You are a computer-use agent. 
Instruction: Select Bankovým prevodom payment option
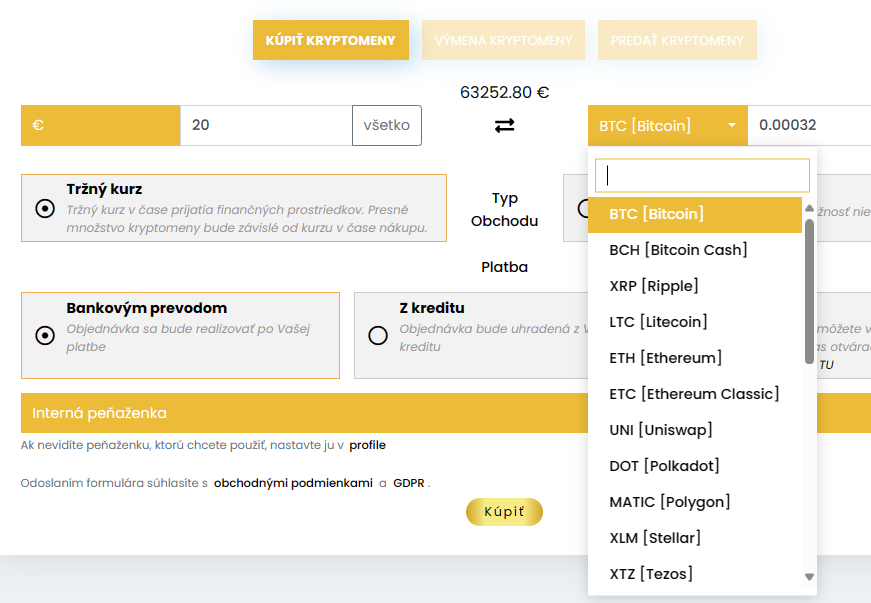(x=45, y=335)
